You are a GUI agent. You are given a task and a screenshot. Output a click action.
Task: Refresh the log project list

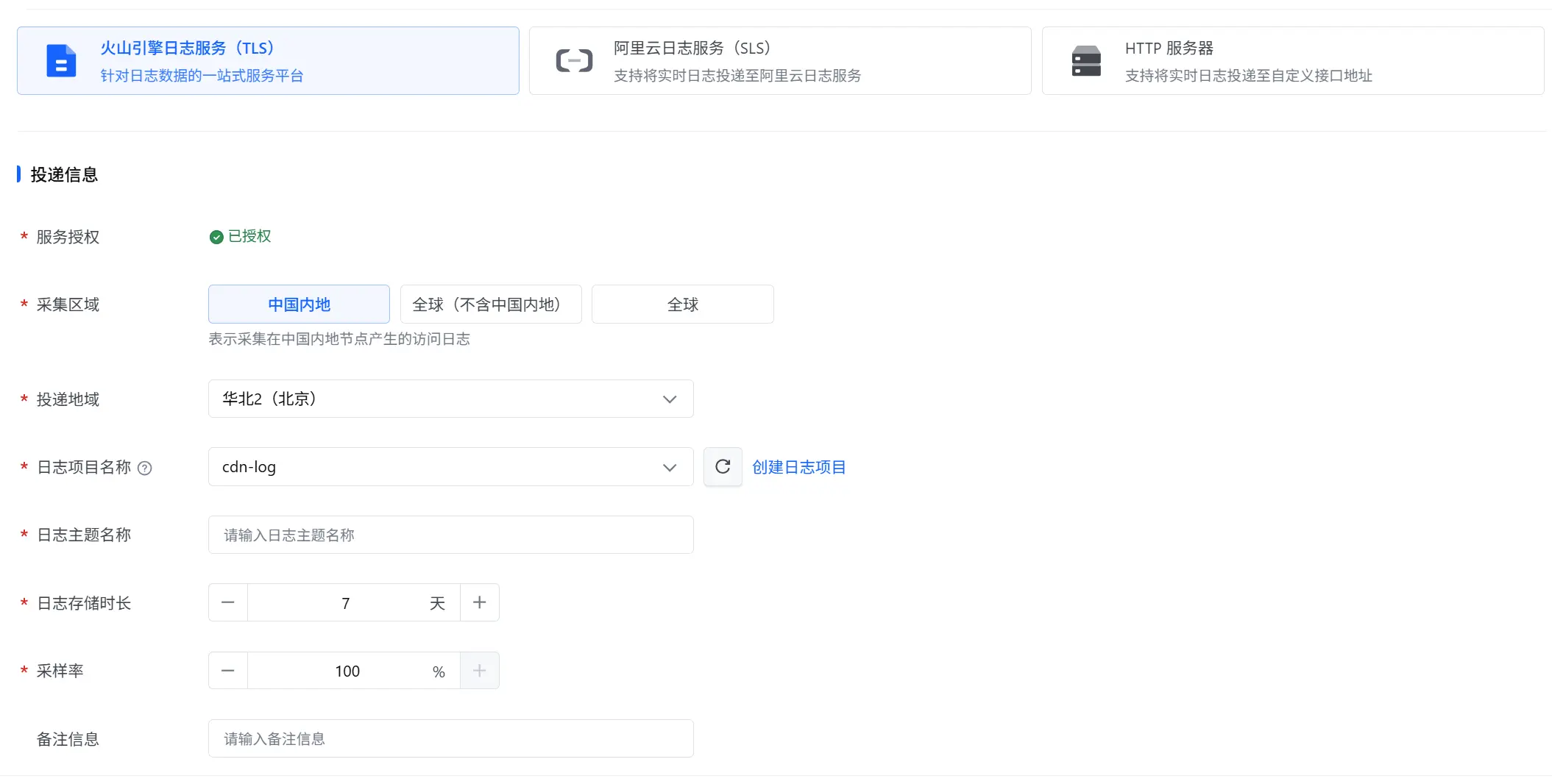pyautogui.click(x=723, y=467)
